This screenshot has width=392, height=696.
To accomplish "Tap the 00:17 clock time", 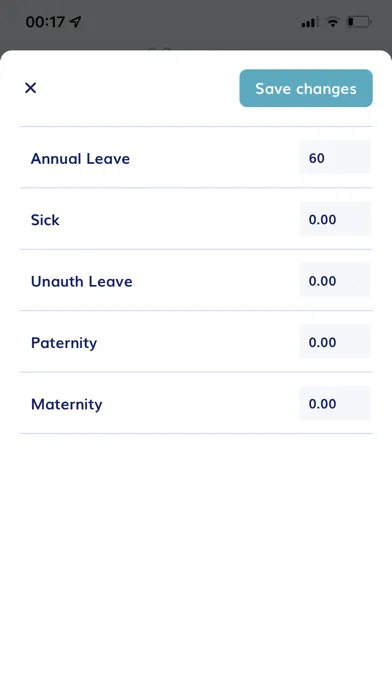I will [x=45, y=22].
